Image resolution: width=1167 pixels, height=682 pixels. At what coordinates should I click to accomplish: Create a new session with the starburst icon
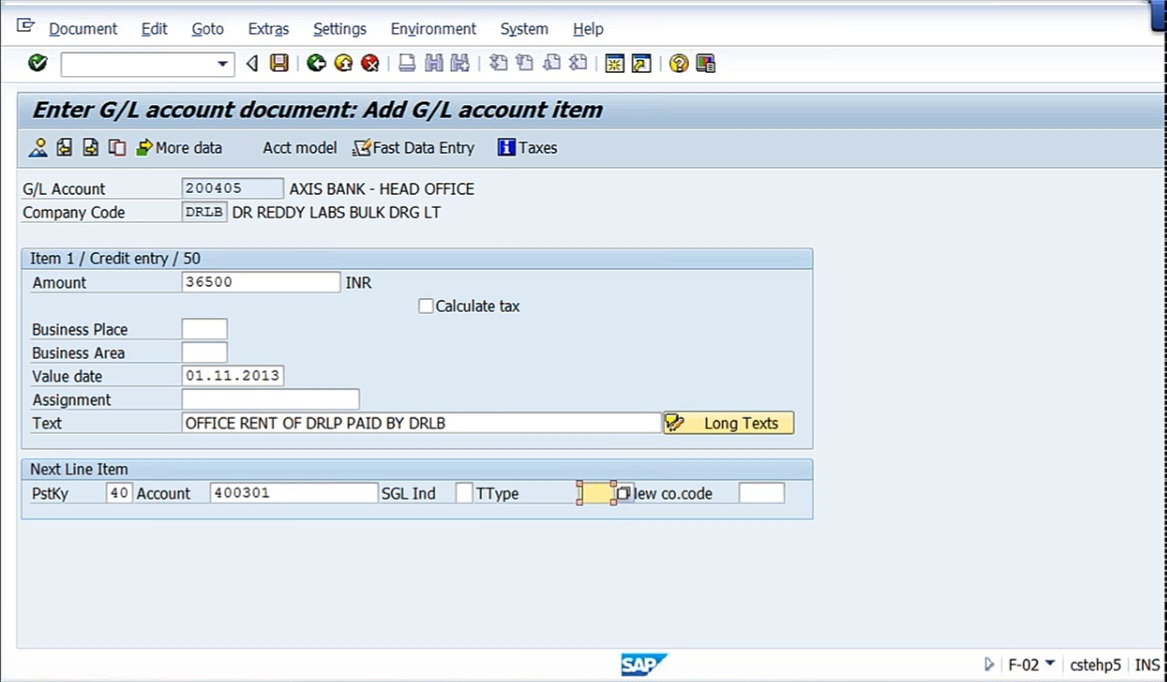(x=614, y=63)
